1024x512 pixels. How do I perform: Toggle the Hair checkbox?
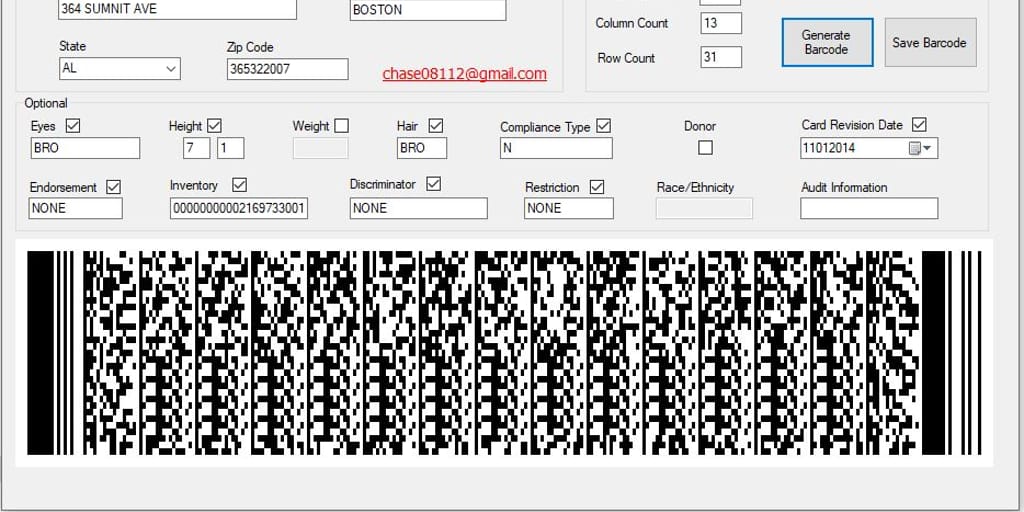point(435,126)
